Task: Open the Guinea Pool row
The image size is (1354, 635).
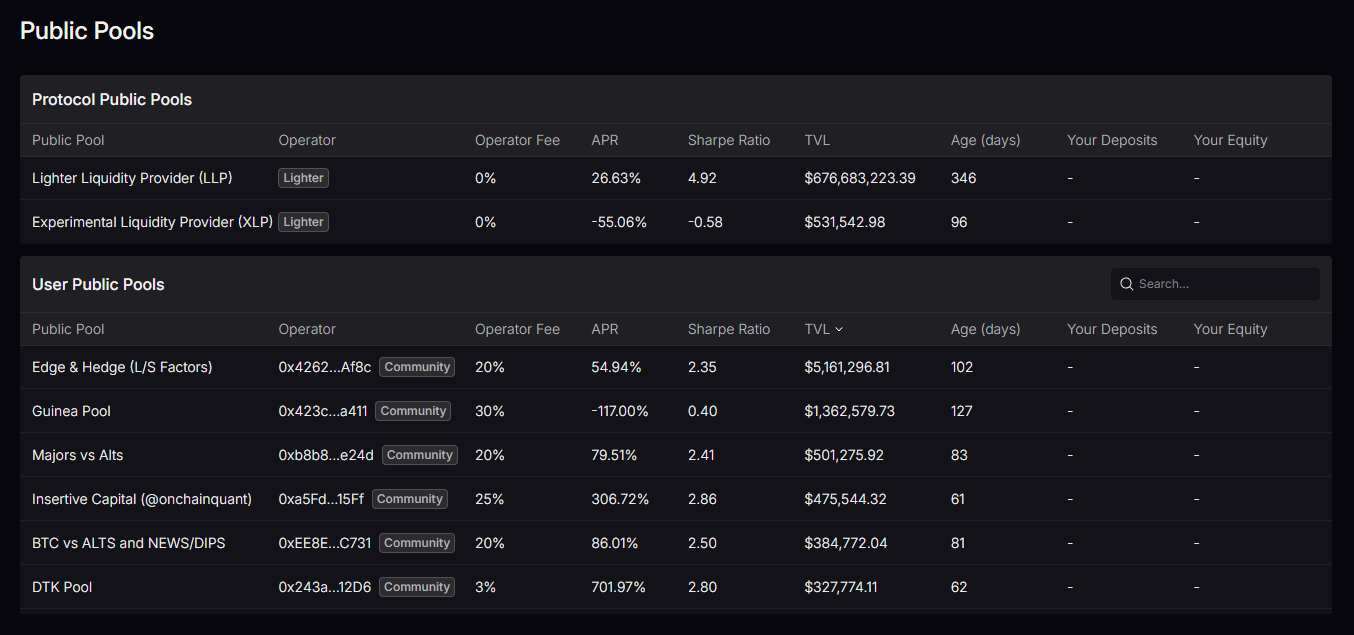Action: tap(71, 411)
